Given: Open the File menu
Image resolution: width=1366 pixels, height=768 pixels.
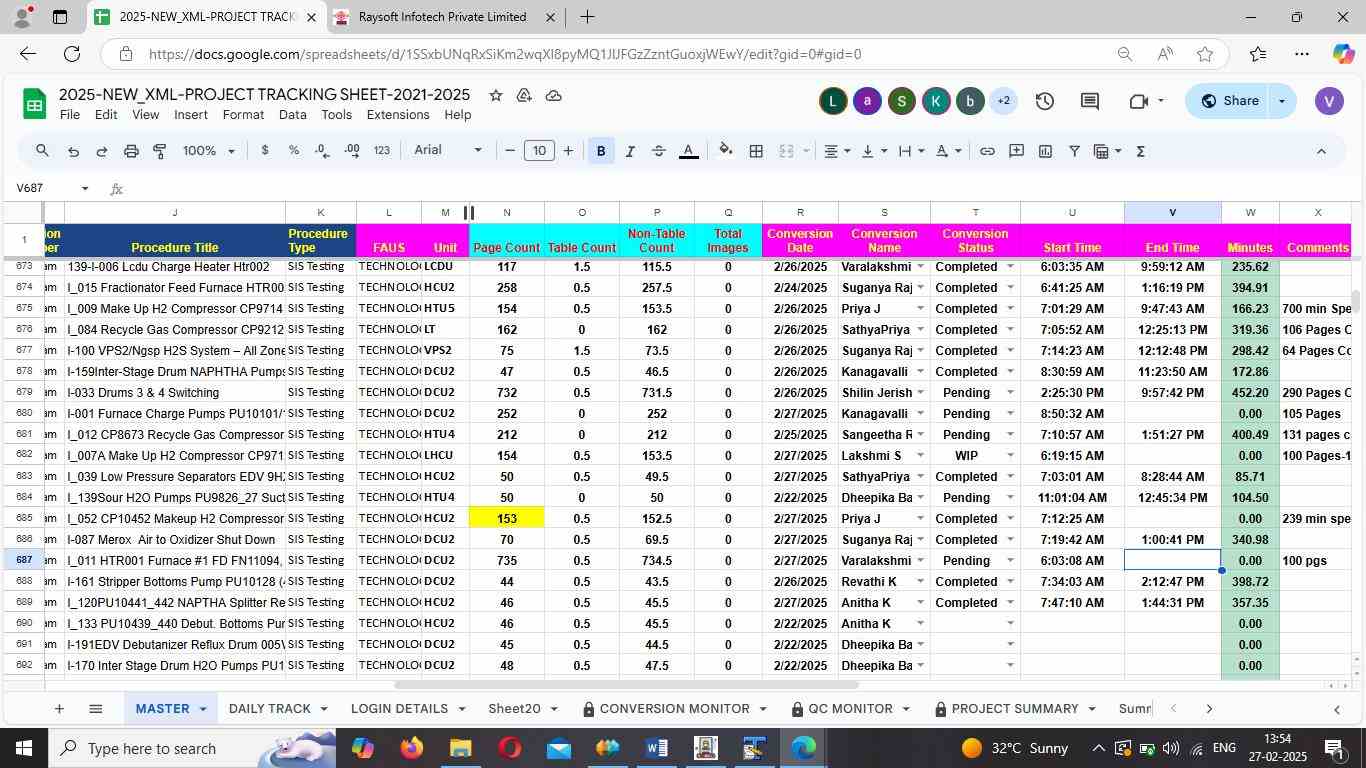Looking at the screenshot, I should 70,115.
